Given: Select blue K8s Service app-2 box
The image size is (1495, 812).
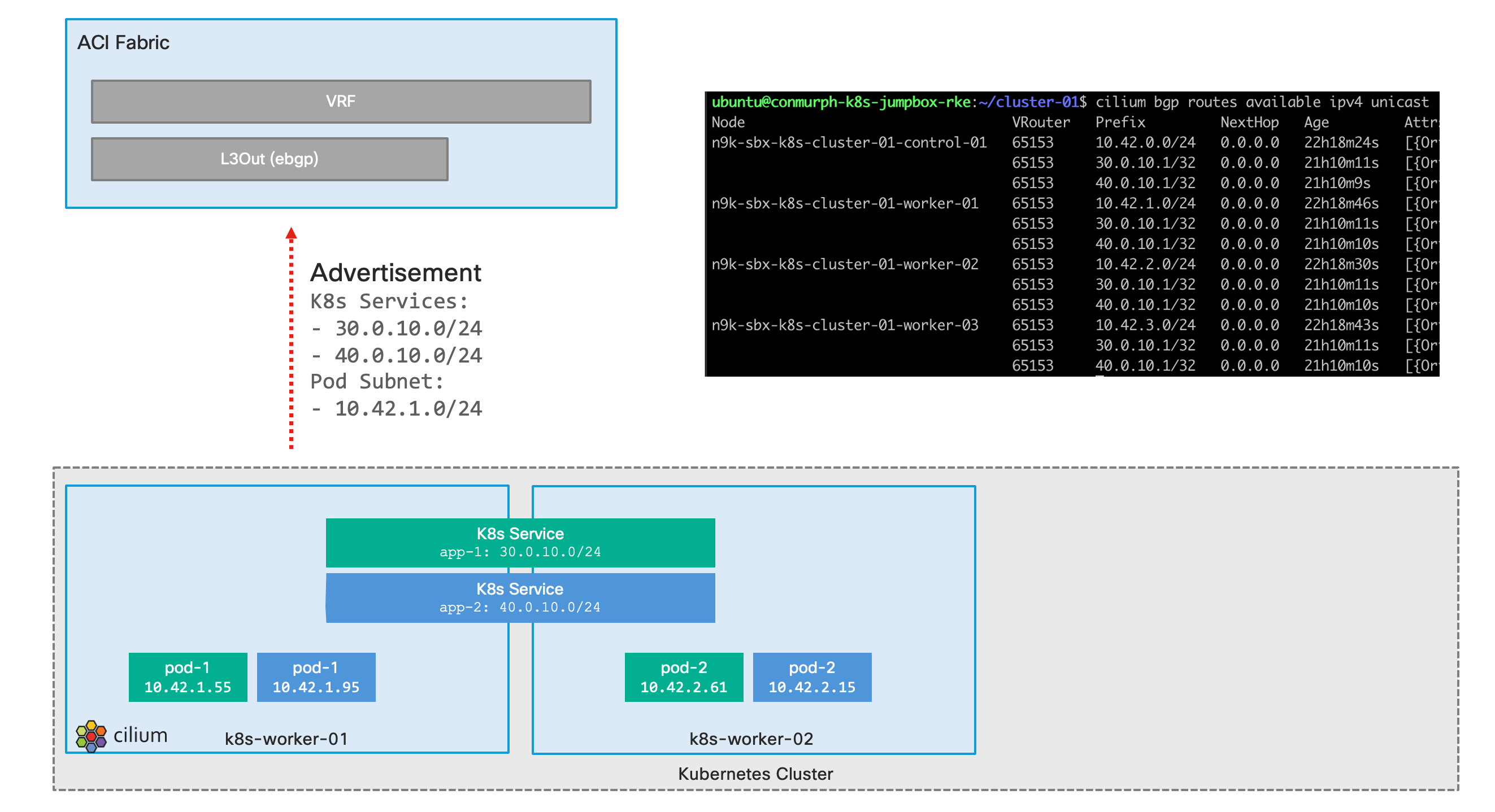Looking at the screenshot, I should (520, 598).
